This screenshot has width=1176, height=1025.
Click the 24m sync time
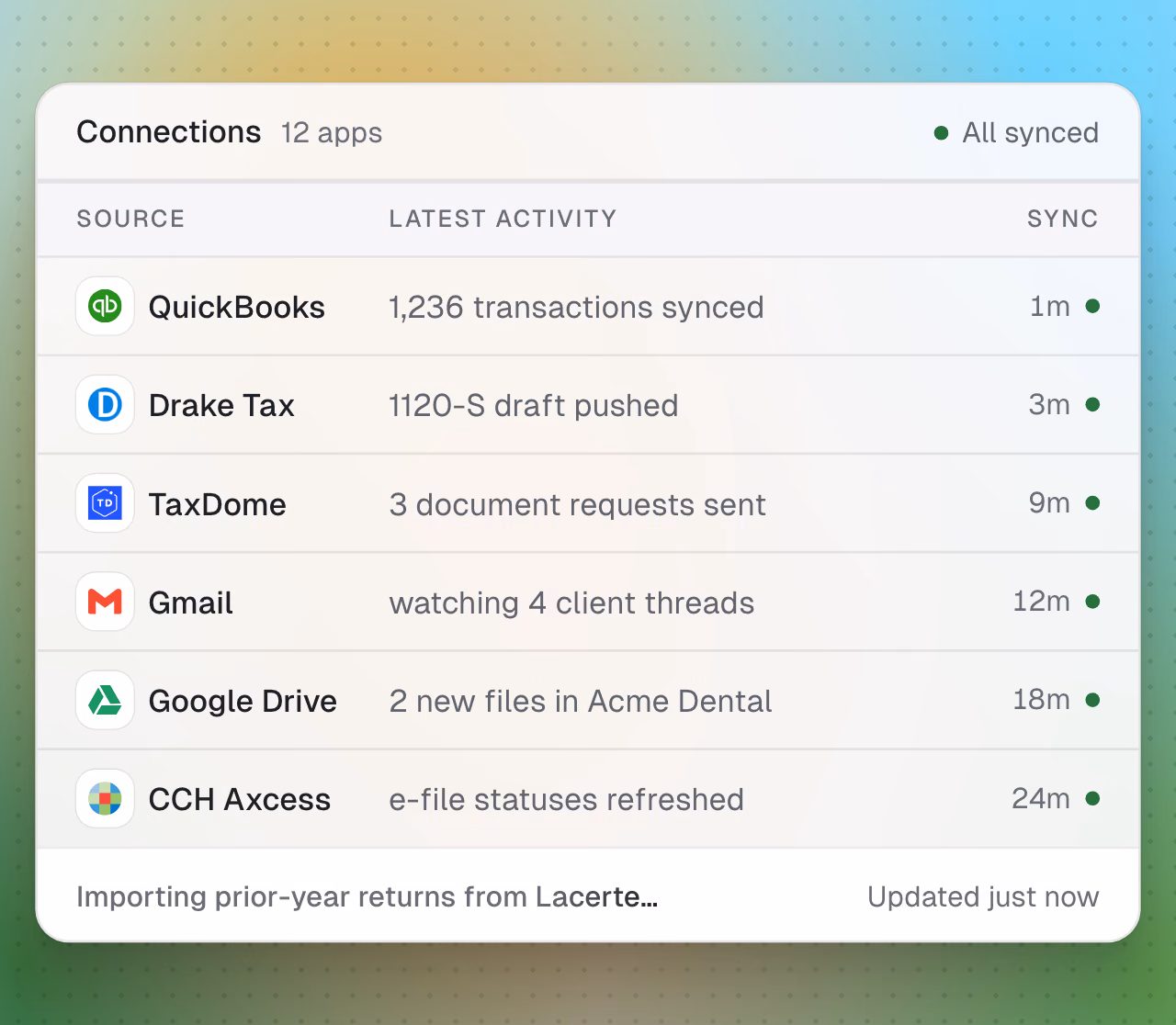click(1041, 798)
